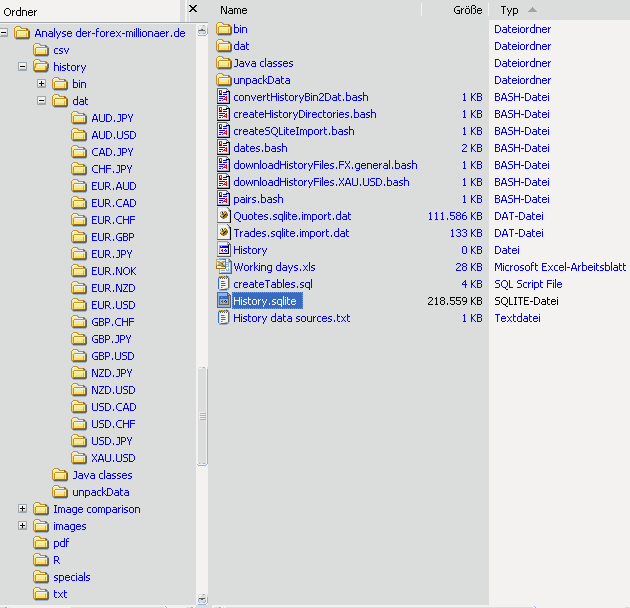Click the EUR.USD folder icon in tree
This screenshot has height=608, width=630.
pos(79,305)
